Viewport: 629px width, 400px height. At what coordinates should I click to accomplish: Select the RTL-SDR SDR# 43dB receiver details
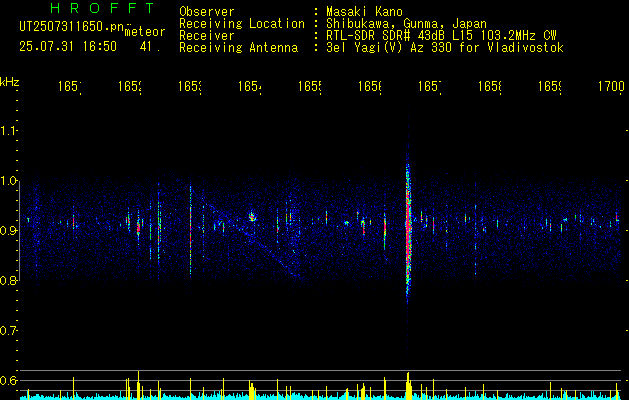pos(441,36)
